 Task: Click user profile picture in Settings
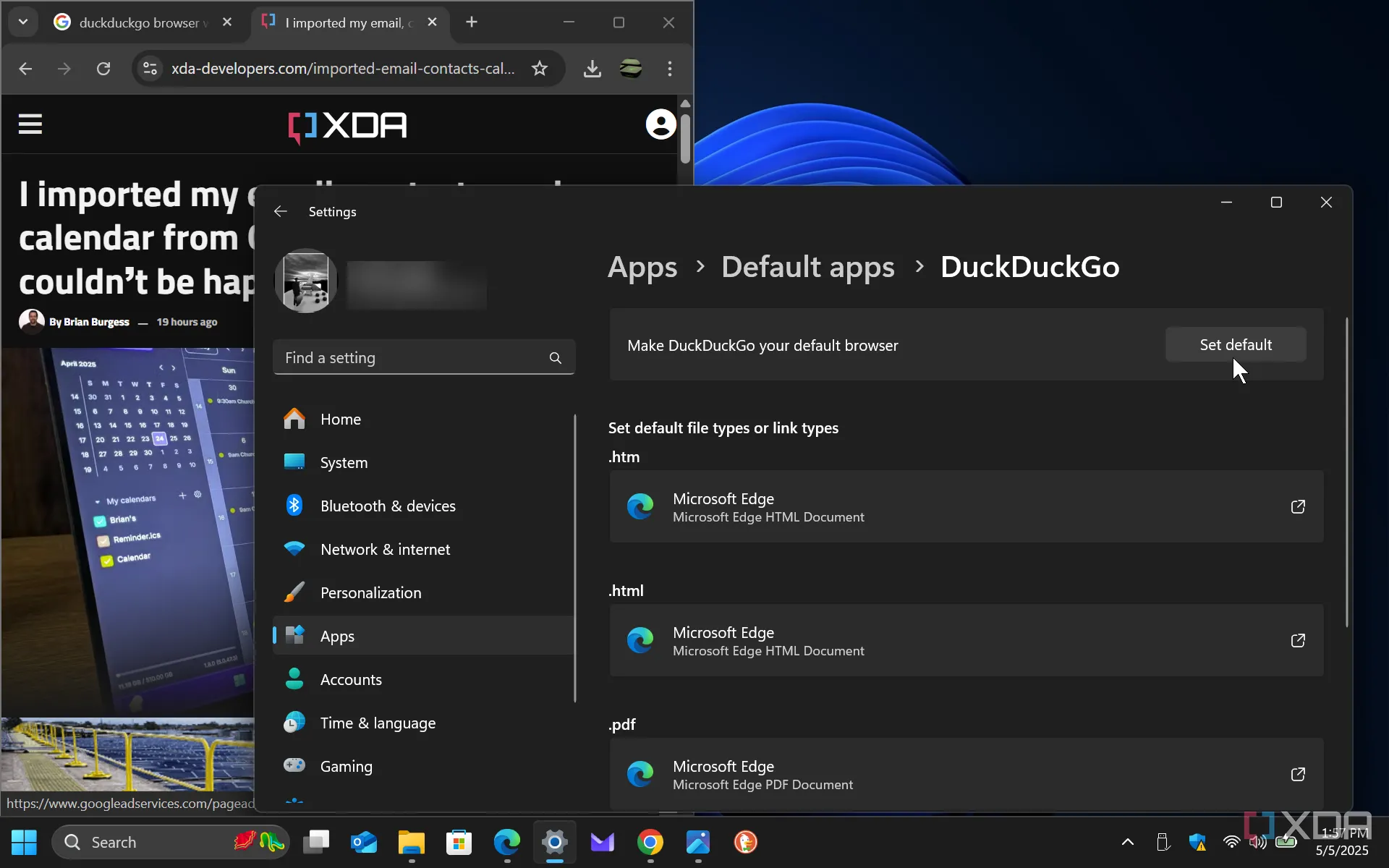pyautogui.click(x=306, y=281)
